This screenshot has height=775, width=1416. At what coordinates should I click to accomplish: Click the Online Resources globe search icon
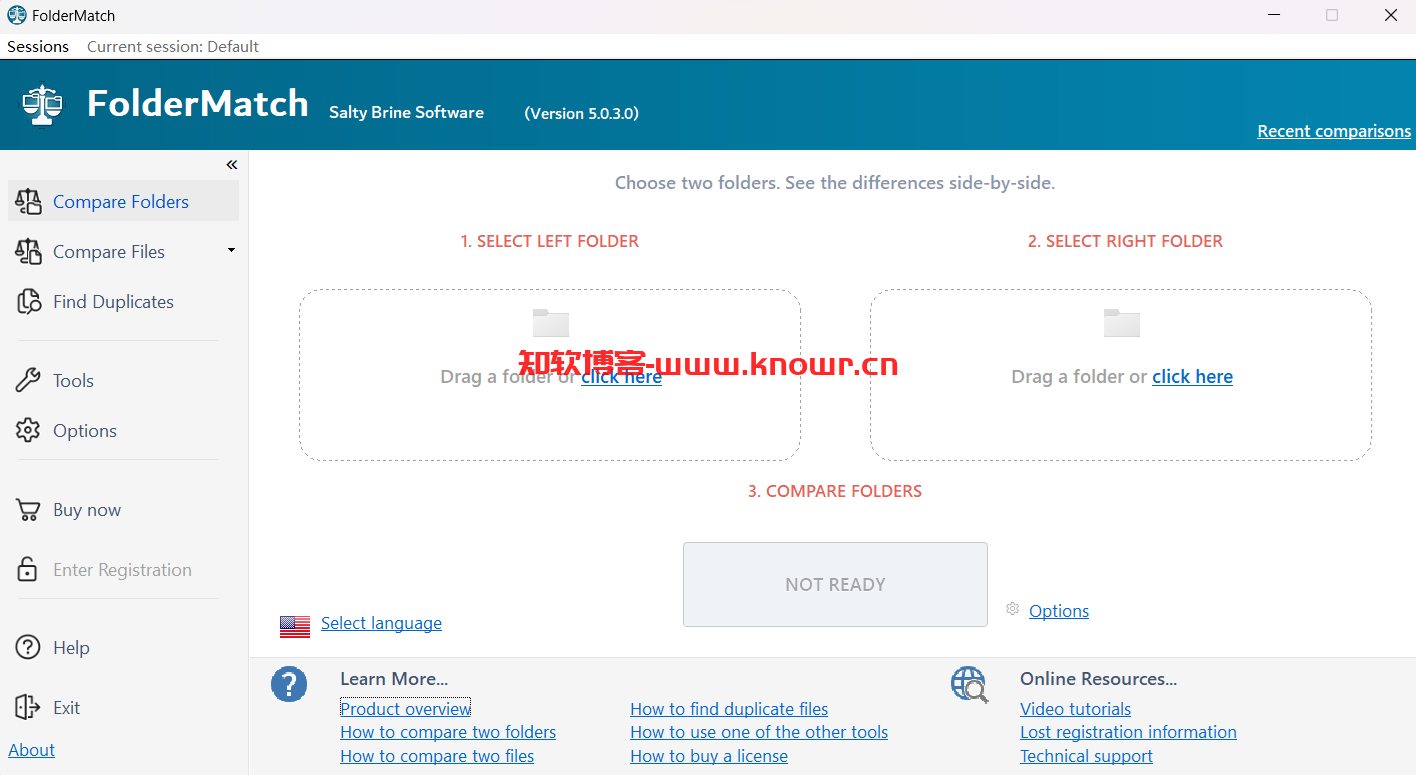[969, 684]
